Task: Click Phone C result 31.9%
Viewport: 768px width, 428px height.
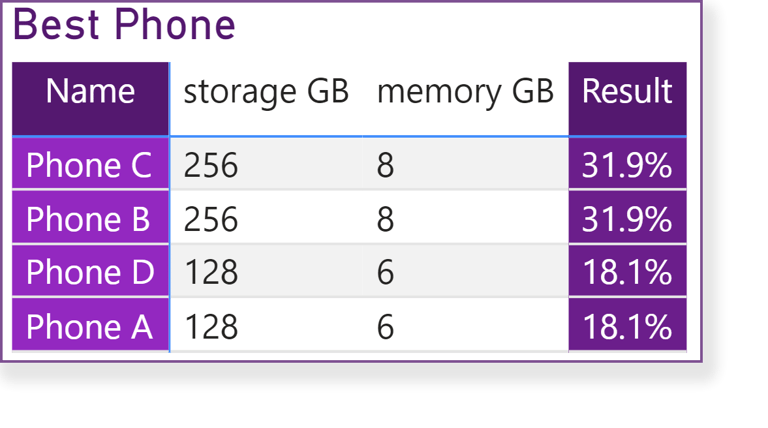Action: 627,164
